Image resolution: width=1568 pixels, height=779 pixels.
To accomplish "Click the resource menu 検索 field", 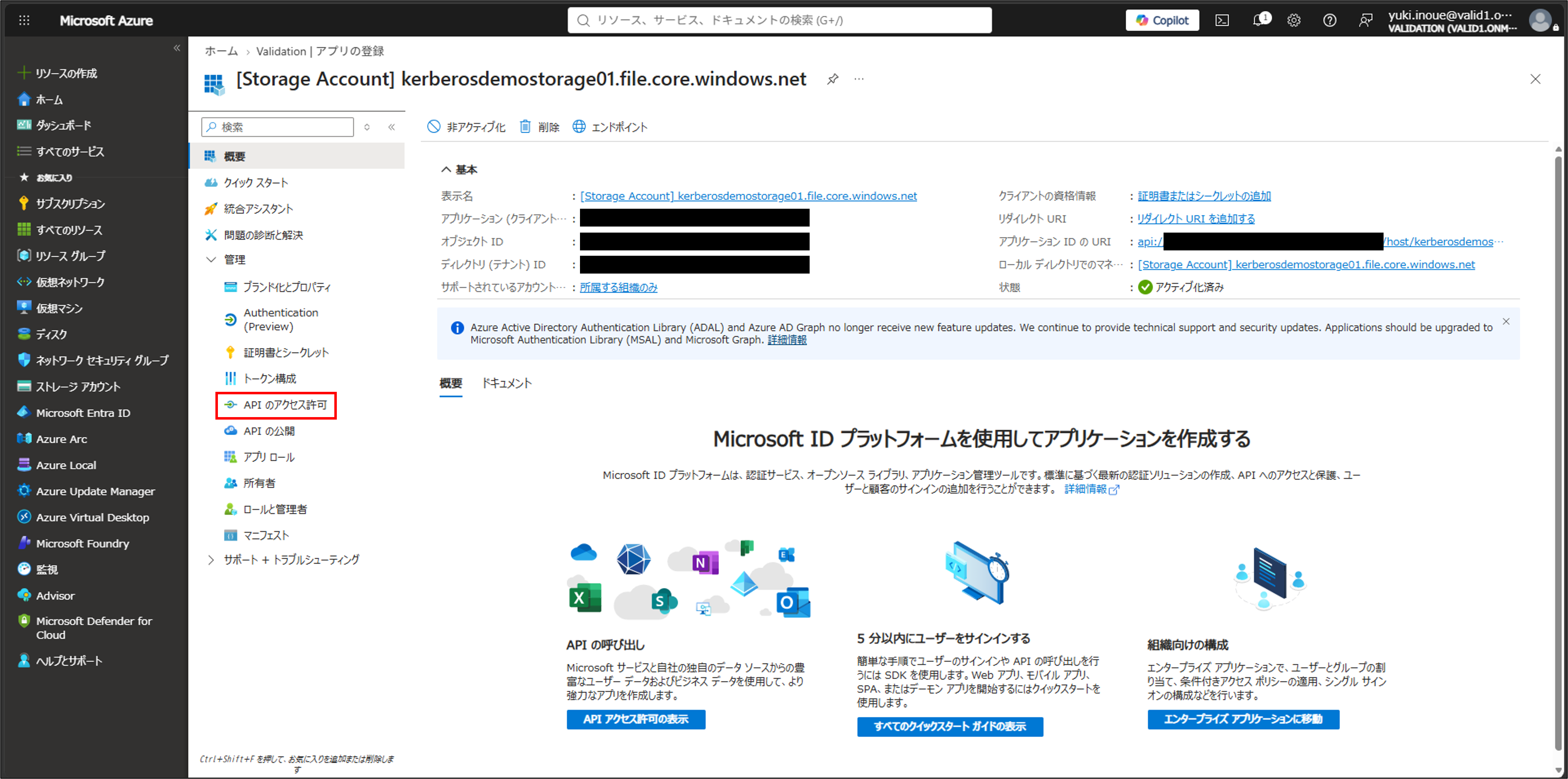I will [278, 127].
